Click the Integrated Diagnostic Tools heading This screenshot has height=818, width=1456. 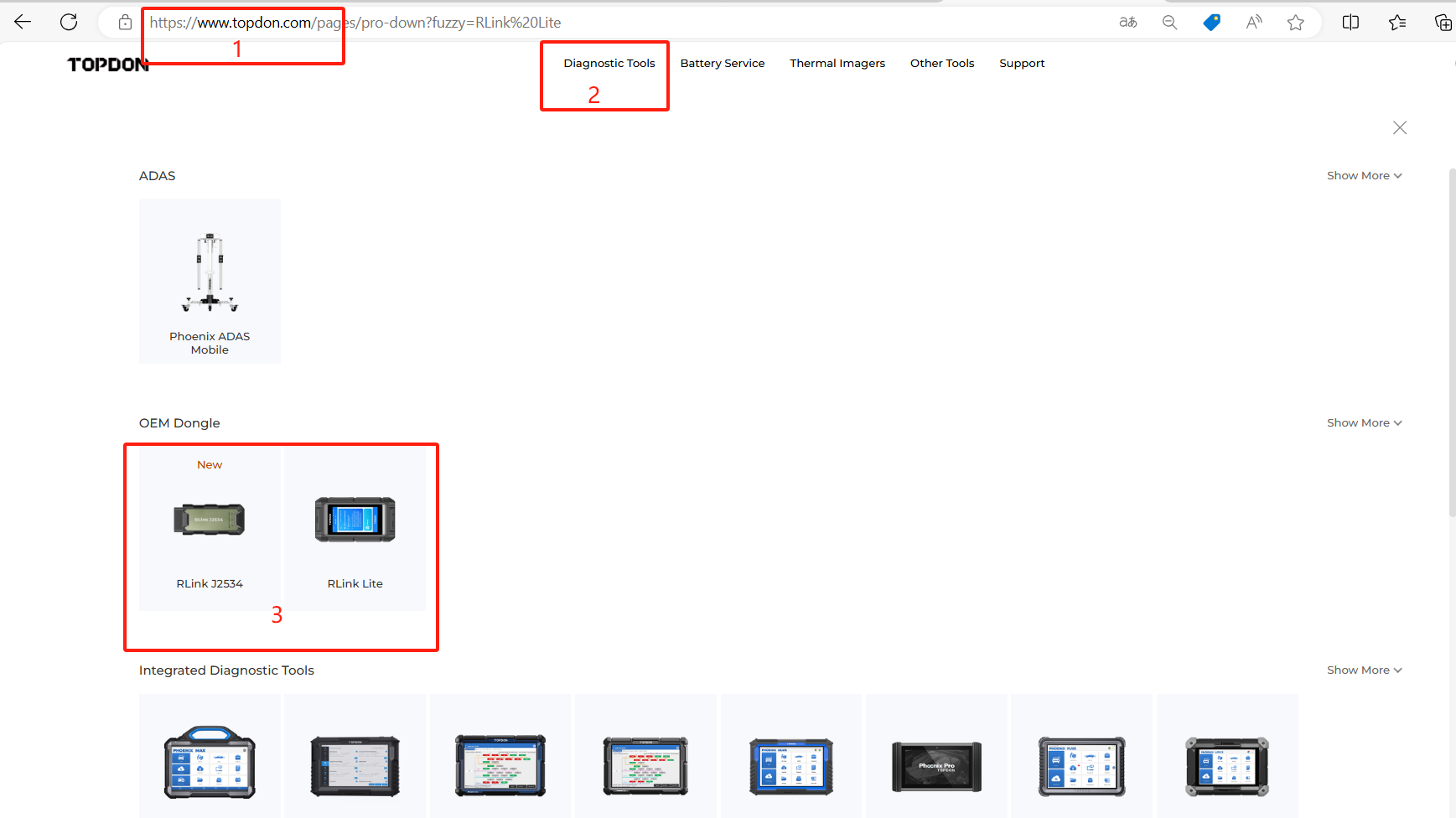click(226, 670)
